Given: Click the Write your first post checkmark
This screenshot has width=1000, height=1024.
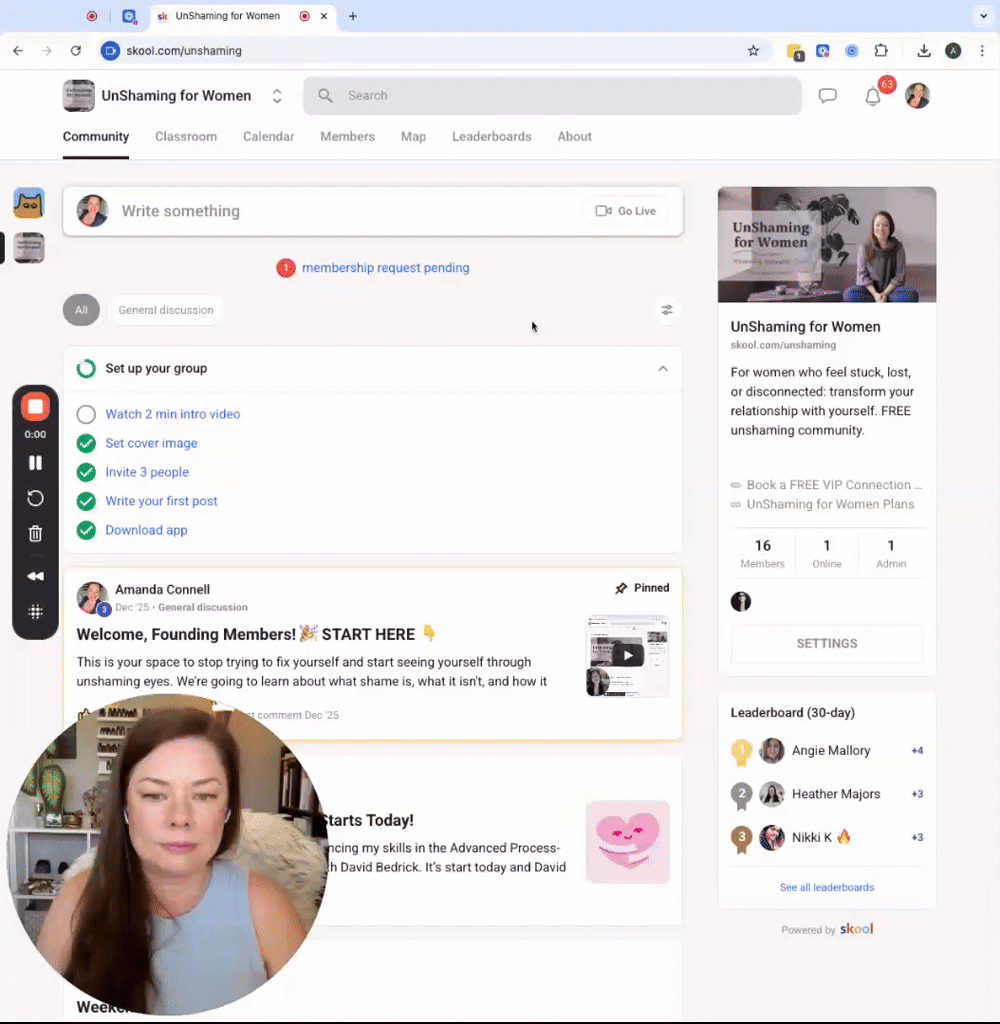Looking at the screenshot, I should click(x=86, y=502).
